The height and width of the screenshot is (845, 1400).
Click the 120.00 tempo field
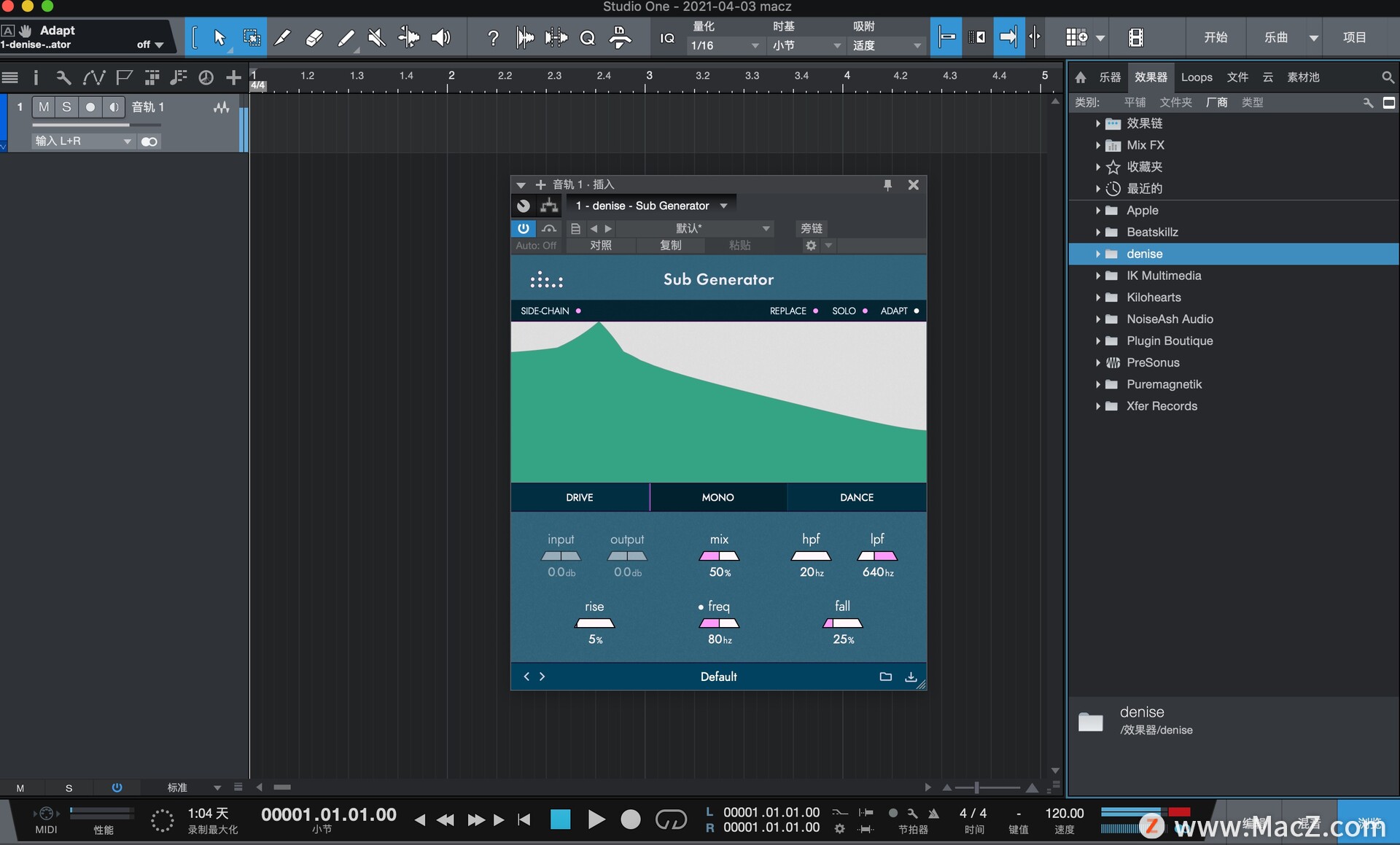(1065, 813)
